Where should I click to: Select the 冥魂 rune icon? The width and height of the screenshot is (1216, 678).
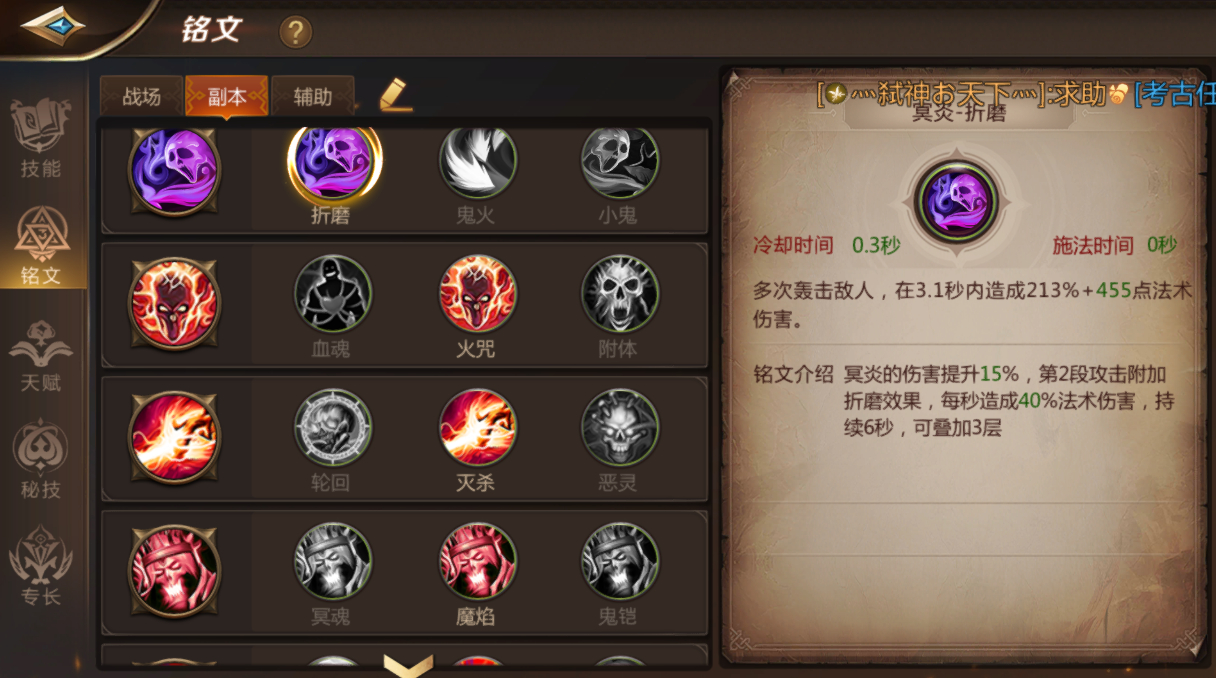point(333,561)
